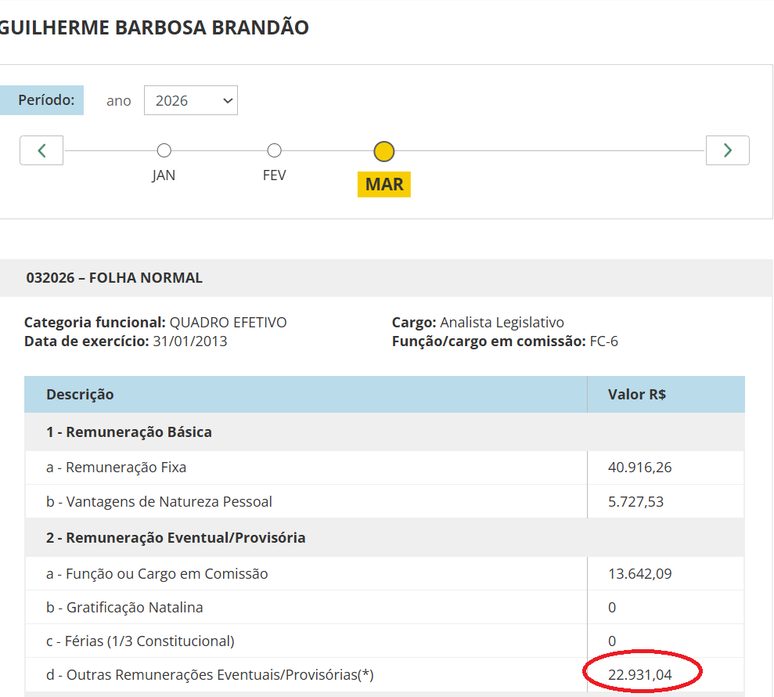Viewport: 774px width, 697px height.
Task: Click the Remuneração Fixa value 40.916,26
Action: click(x=640, y=467)
